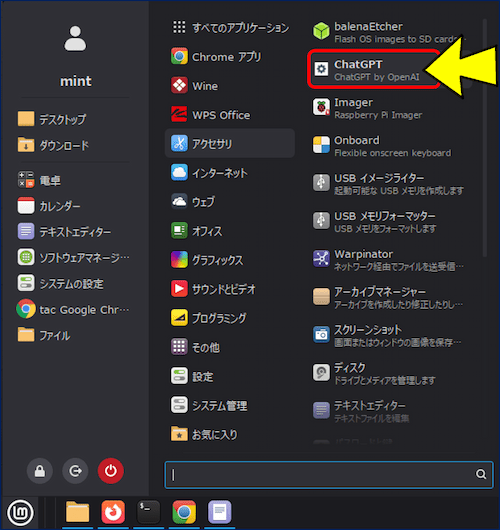Open アーカイブマネージャー
500x530 pixels.
tap(389, 297)
